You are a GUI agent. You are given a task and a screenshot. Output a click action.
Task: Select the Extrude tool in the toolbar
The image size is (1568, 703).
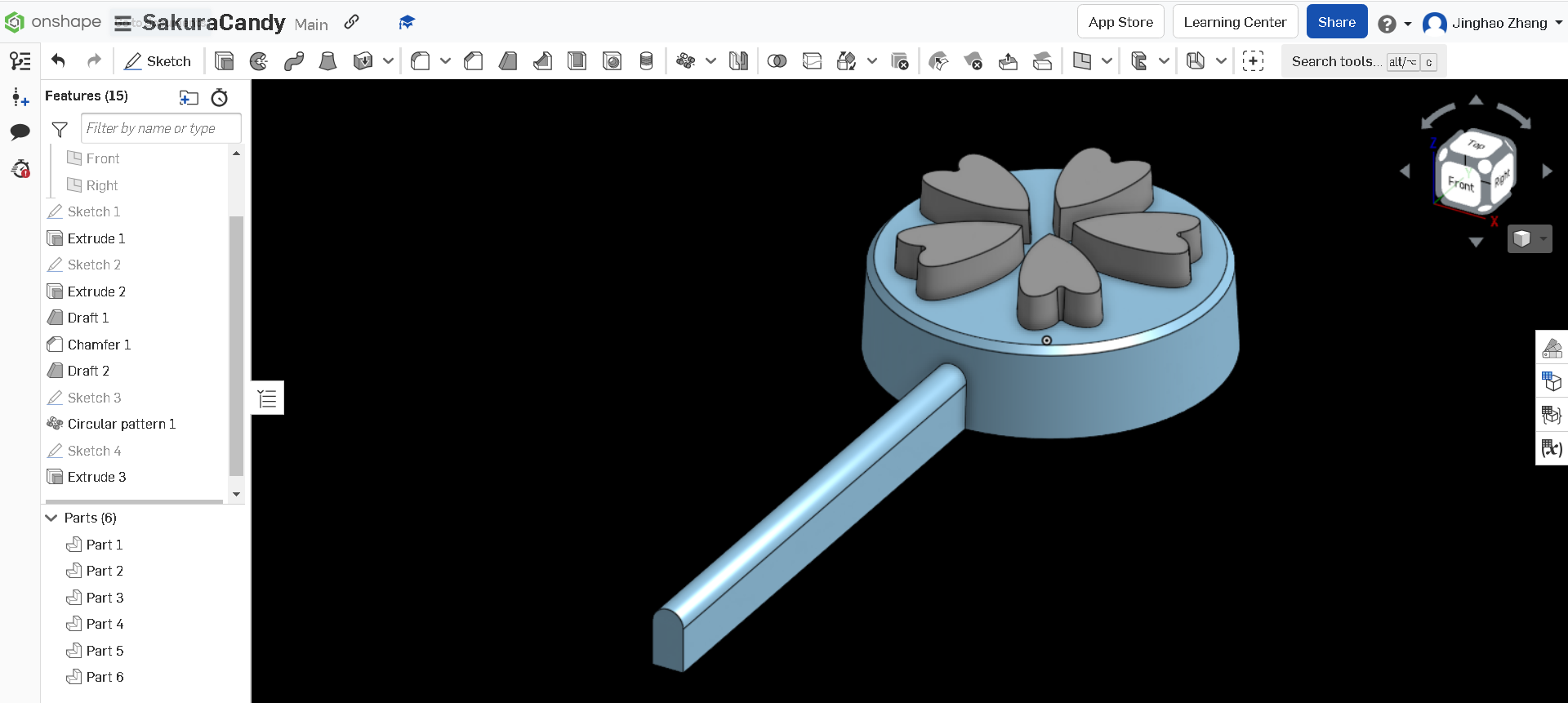[x=224, y=61]
